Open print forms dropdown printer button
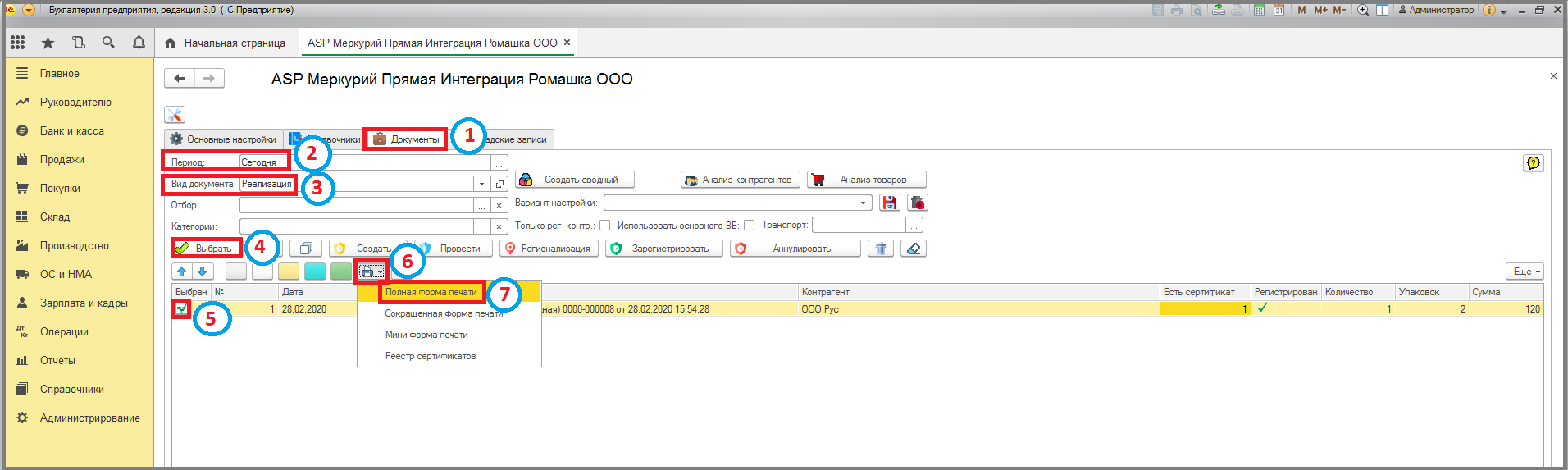 [371, 272]
